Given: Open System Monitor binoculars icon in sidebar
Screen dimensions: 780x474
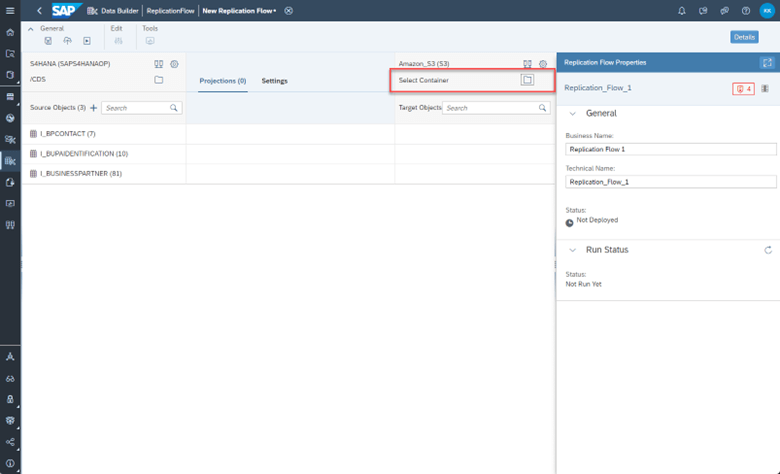Looking at the screenshot, I should click(x=10, y=379).
